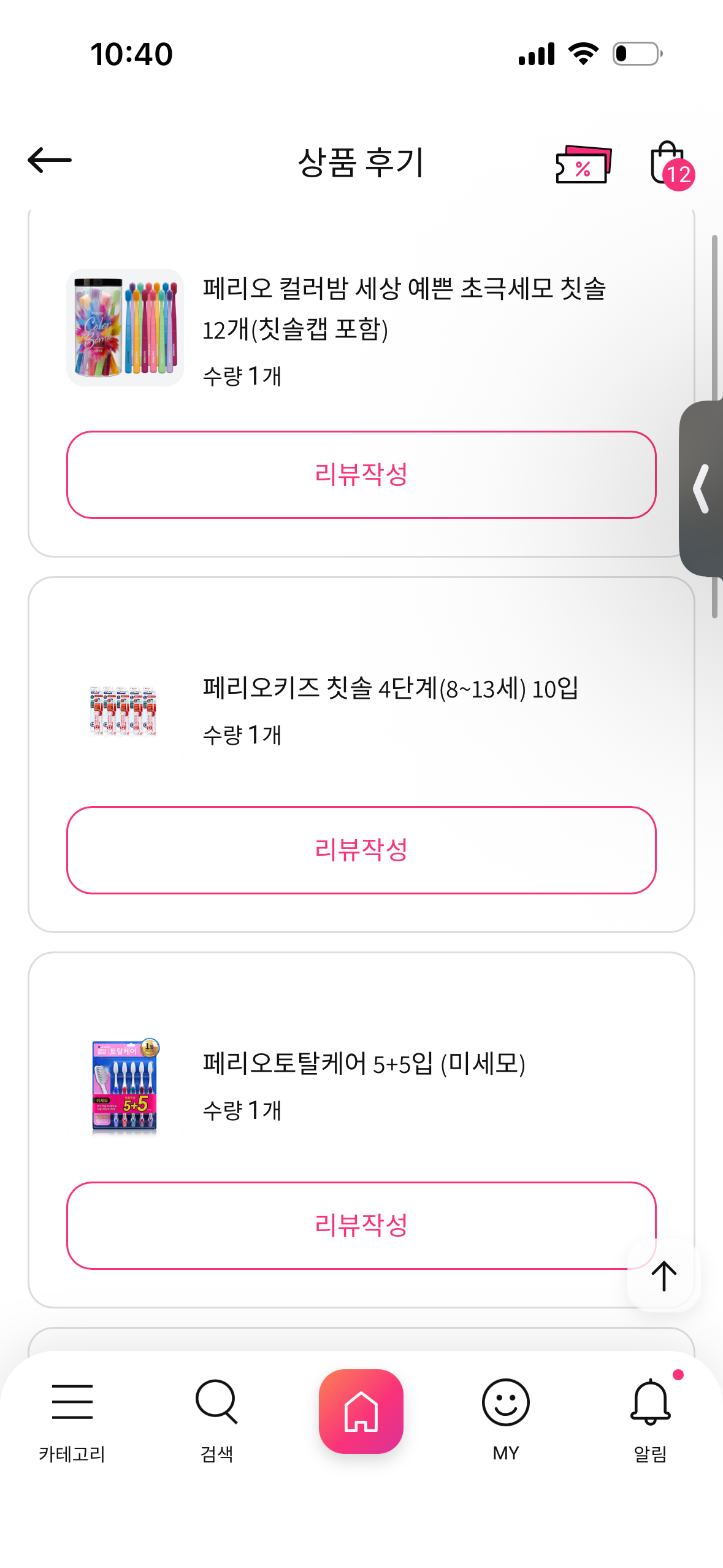Write review for 페리오 컬러밤 칫솔
The image size is (723, 1568).
(361, 475)
